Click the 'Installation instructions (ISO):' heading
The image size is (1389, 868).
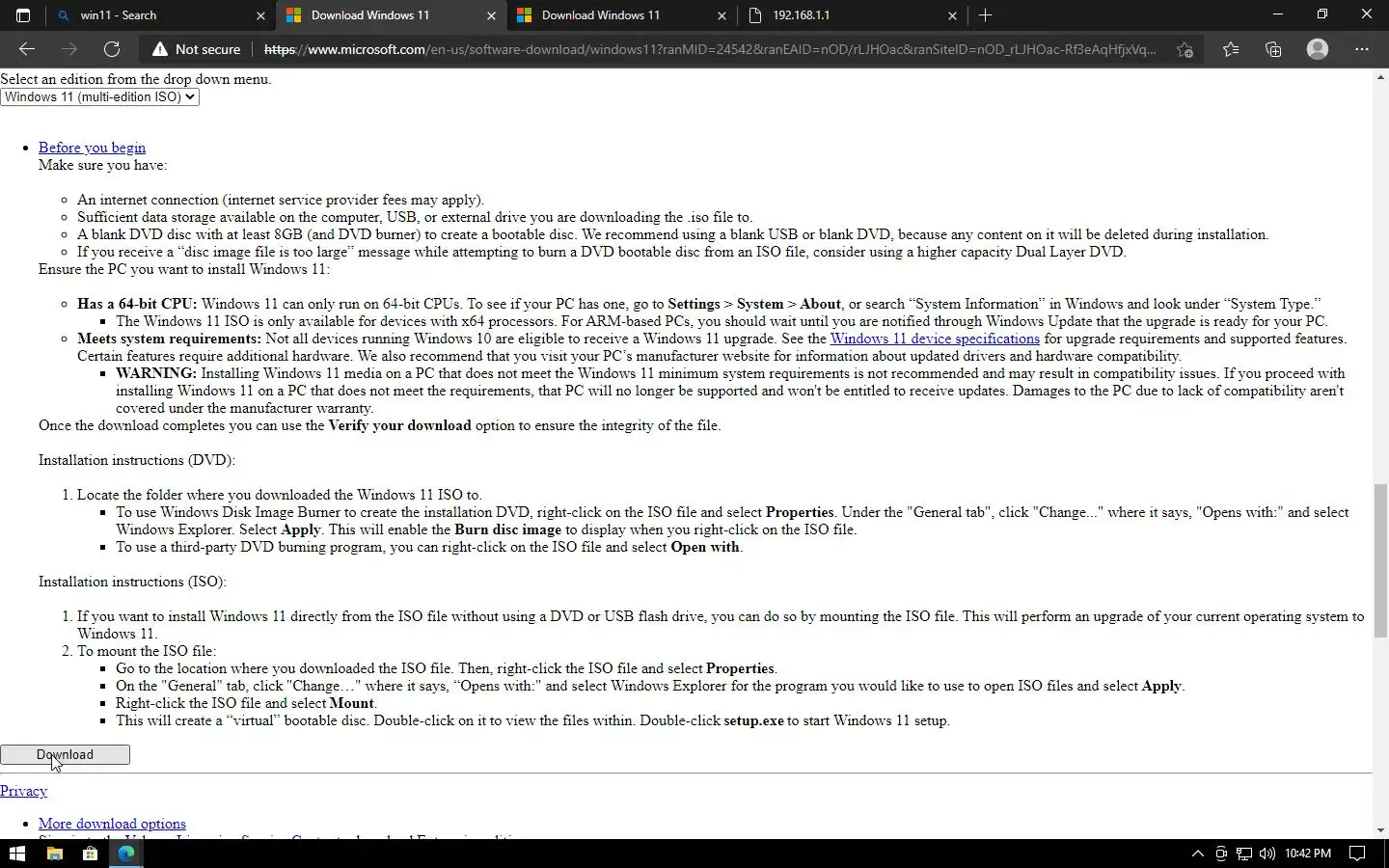pyautogui.click(x=133, y=582)
